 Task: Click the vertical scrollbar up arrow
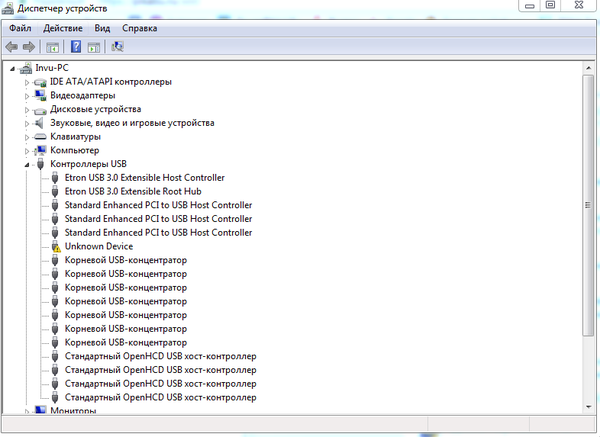click(x=588, y=68)
